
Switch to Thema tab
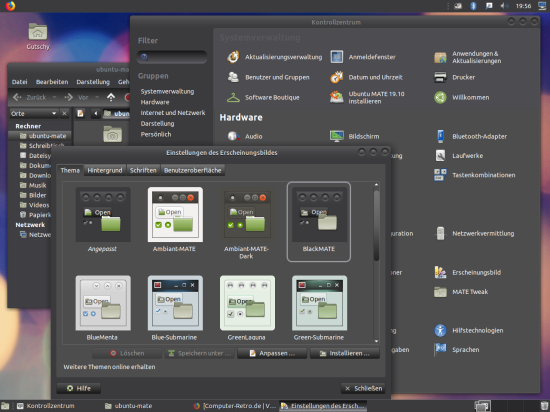pos(70,170)
